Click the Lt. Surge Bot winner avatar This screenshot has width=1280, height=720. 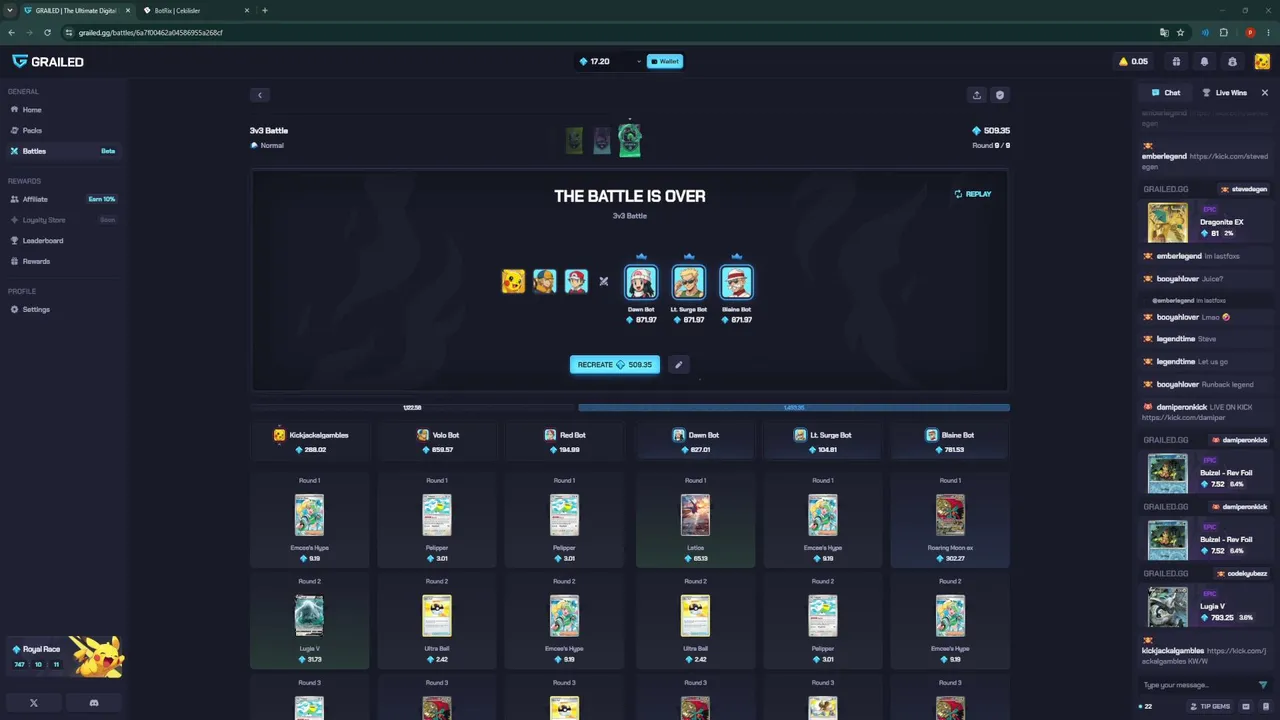point(688,282)
